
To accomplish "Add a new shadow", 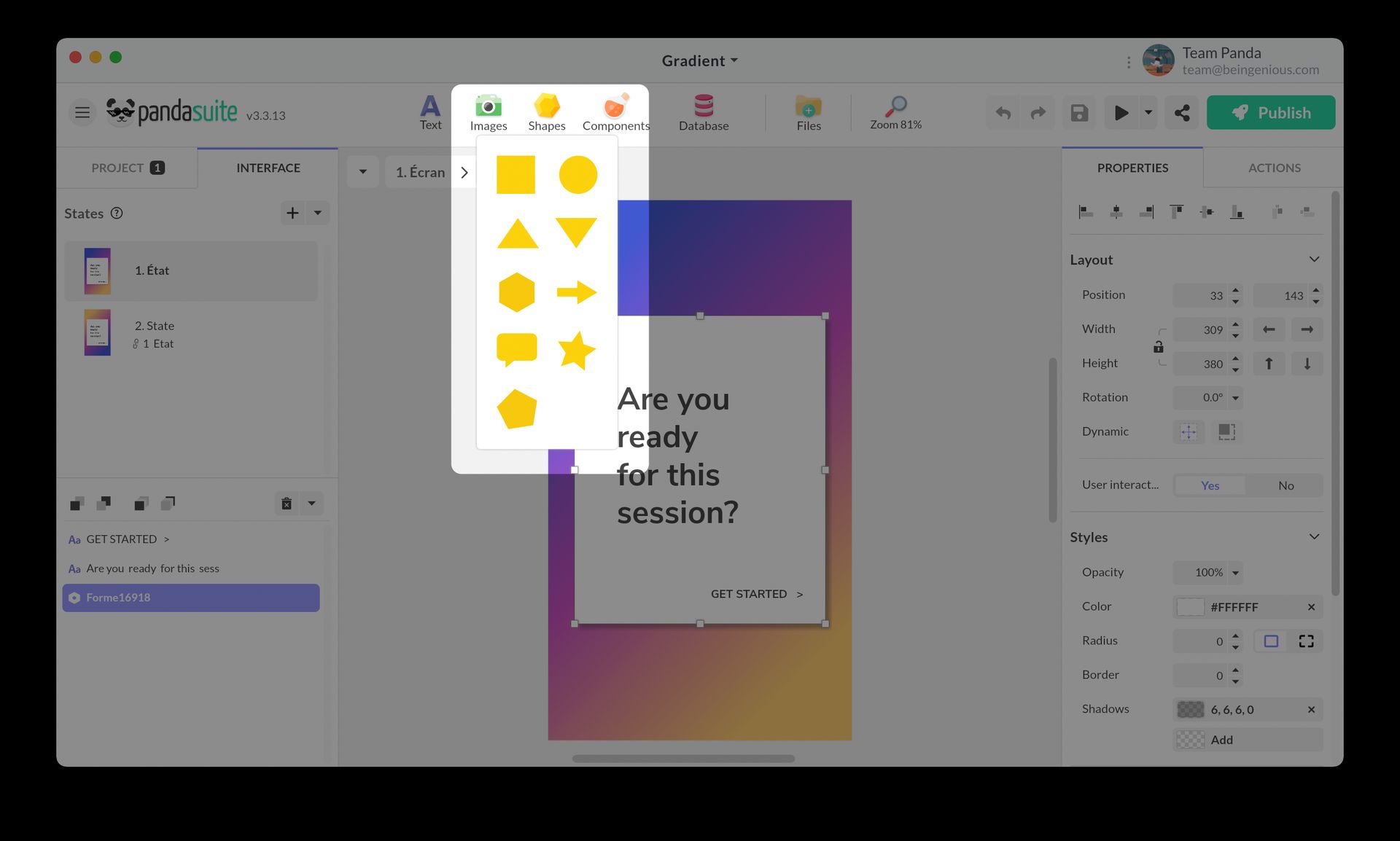I will coord(1221,740).
